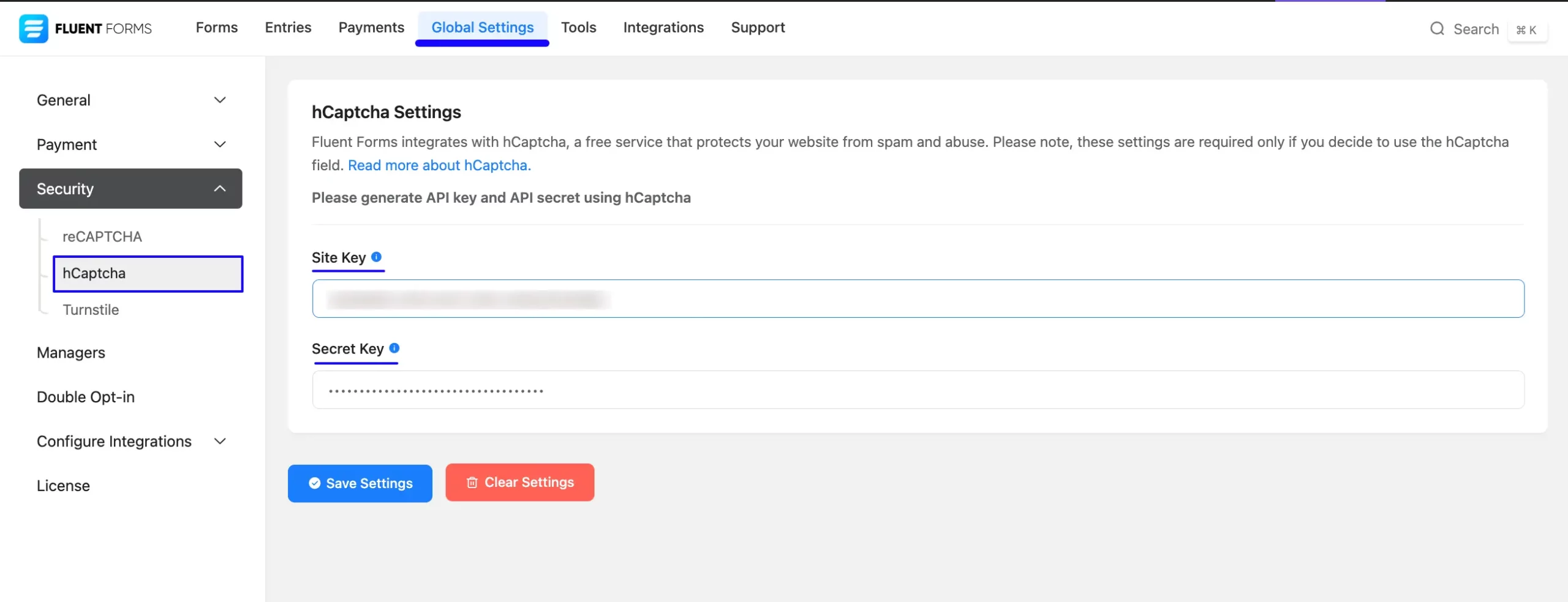Open the Support tab

click(x=758, y=28)
